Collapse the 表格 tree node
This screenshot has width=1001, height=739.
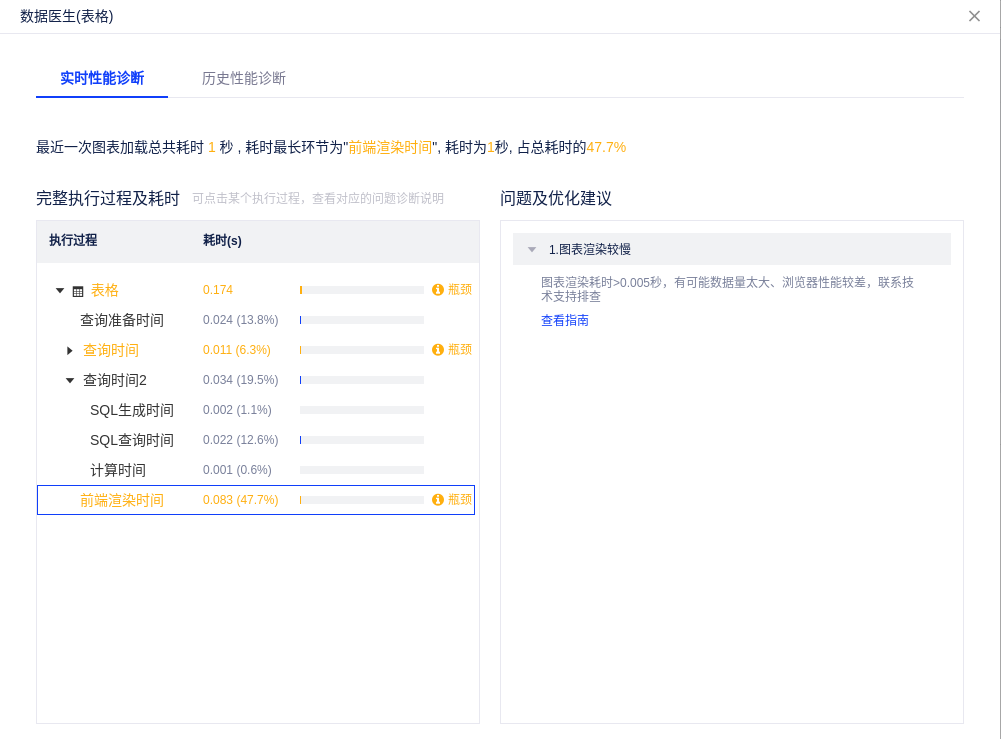[x=60, y=291]
